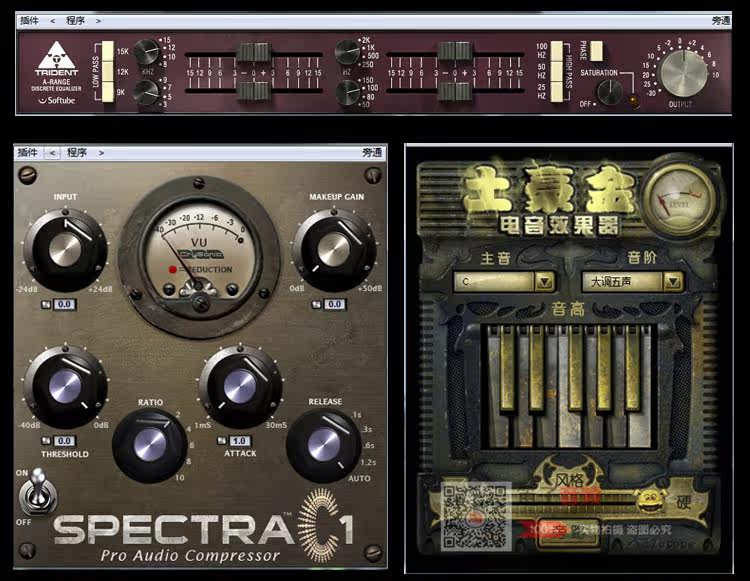Click the Ratio knob
The height and width of the screenshot is (581, 750).
tap(150, 445)
